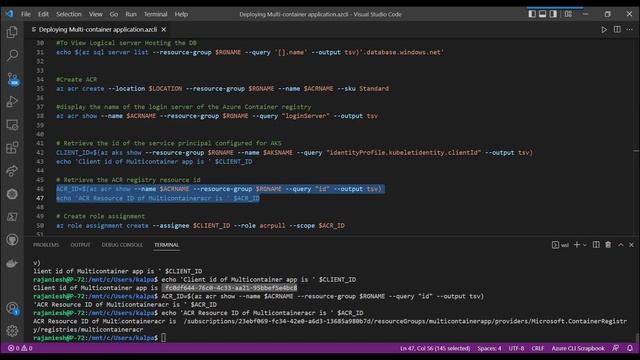
Task: Open the Extensions view
Action: (12, 147)
